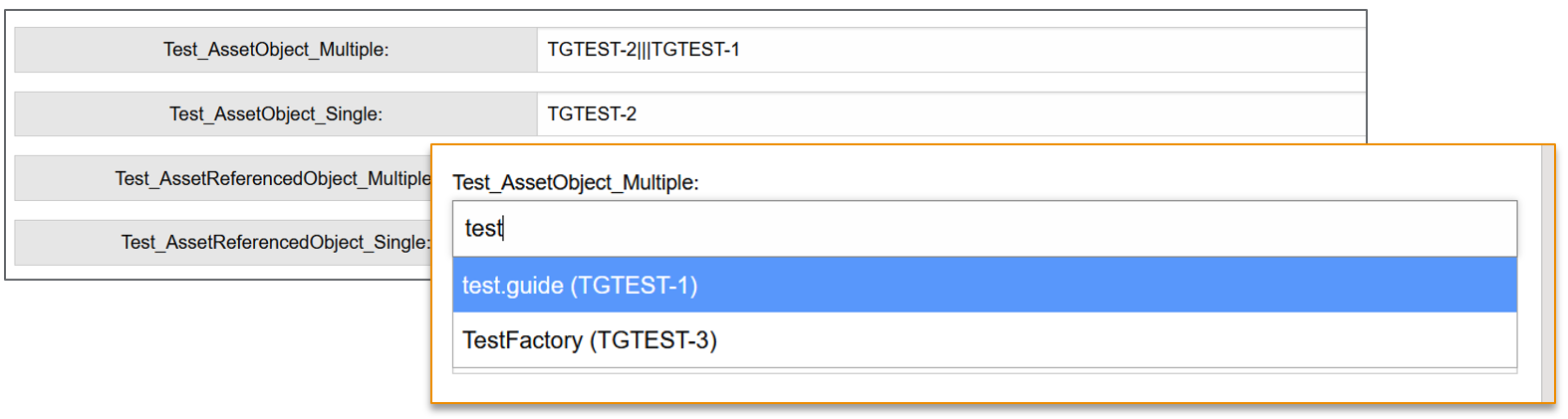Click the Test_AssetObject_Multiple label in the form table
Viewport: 1568px width, 419px height.
pyautogui.click(x=276, y=50)
